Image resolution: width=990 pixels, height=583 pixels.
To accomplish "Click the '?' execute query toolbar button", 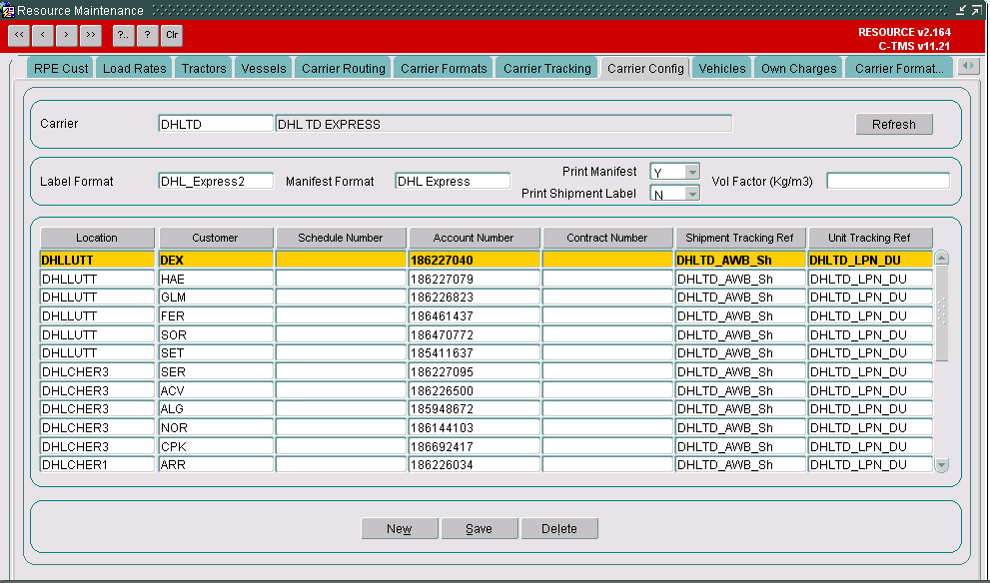I will click(147, 35).
